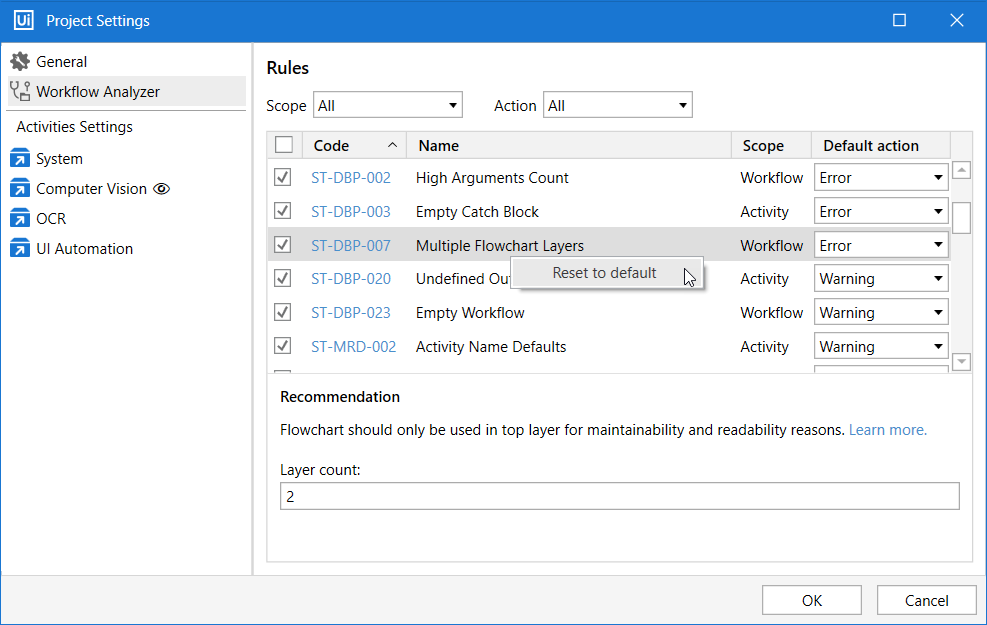Choose Reset to default from context menu

[605, 273]
